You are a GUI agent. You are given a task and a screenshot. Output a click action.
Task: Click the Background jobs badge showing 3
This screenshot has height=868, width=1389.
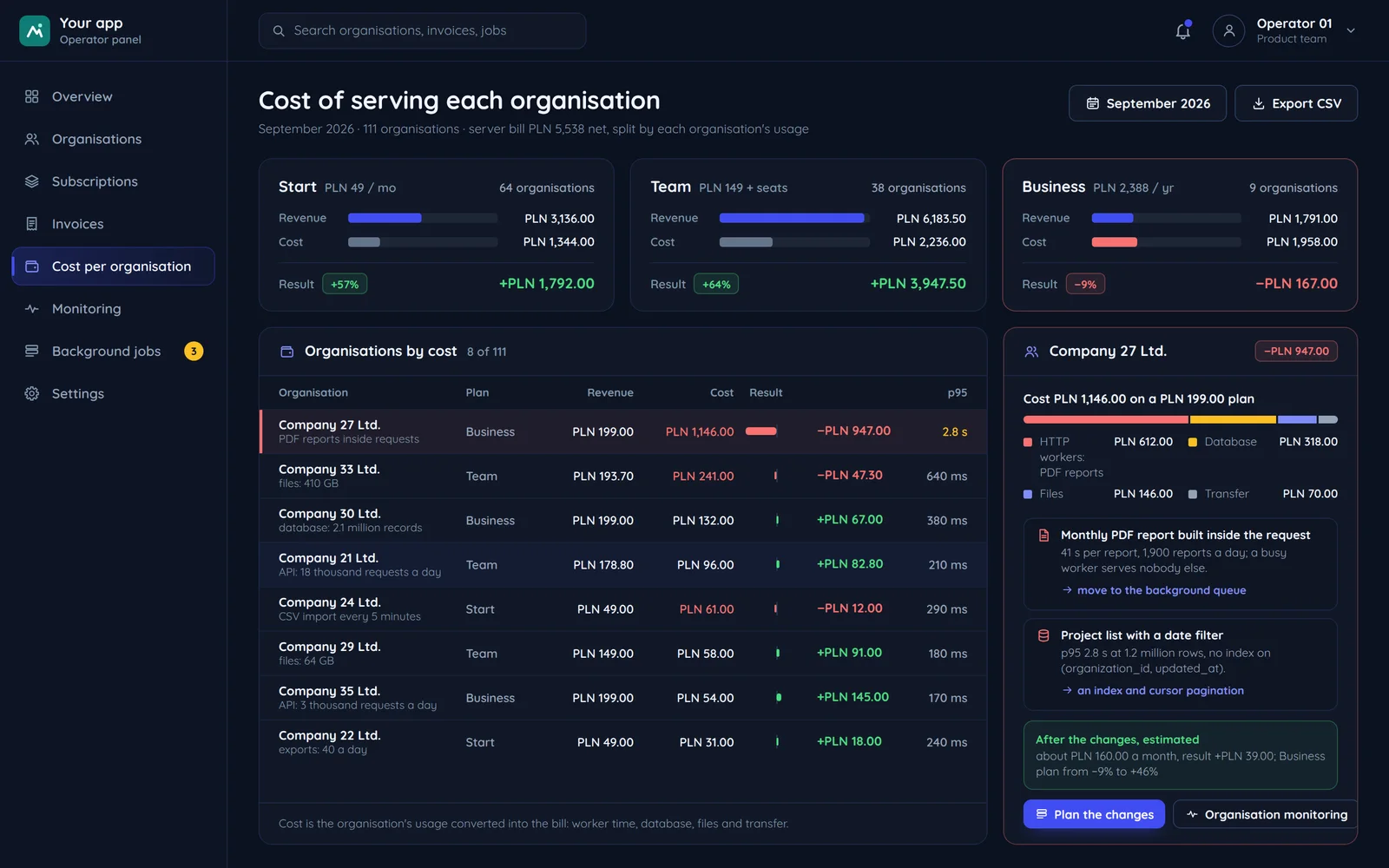point(194,351)
